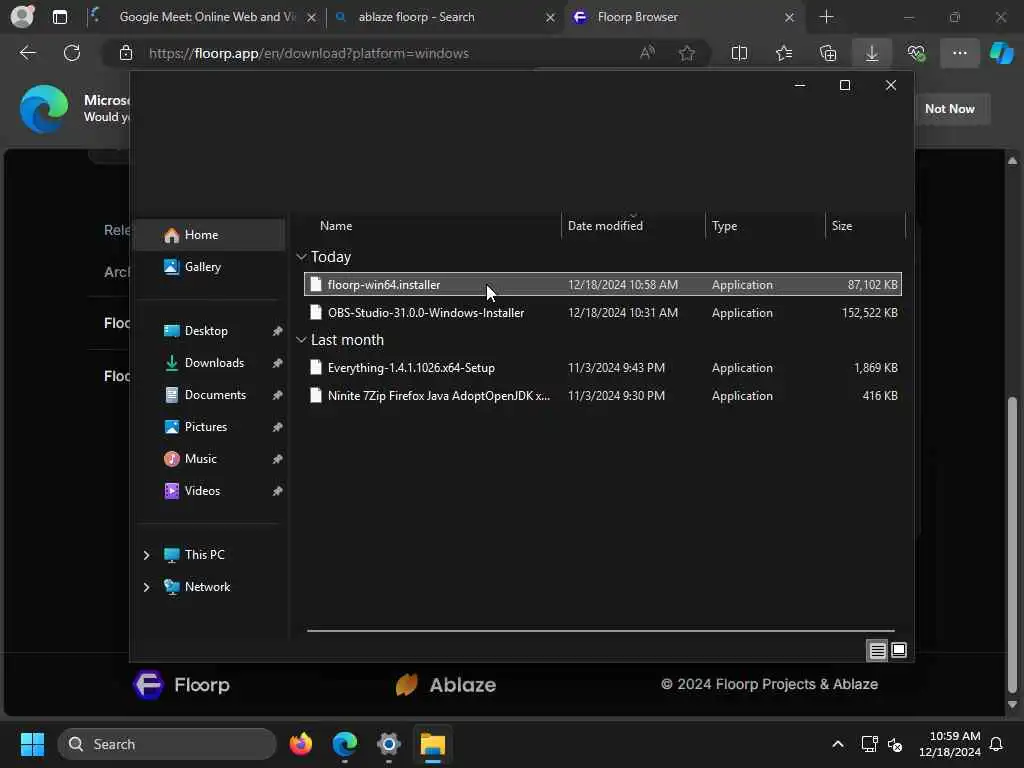Open Browser essentials heart icon
Viewport: 1024px width, 768px height.
[916, 53]
